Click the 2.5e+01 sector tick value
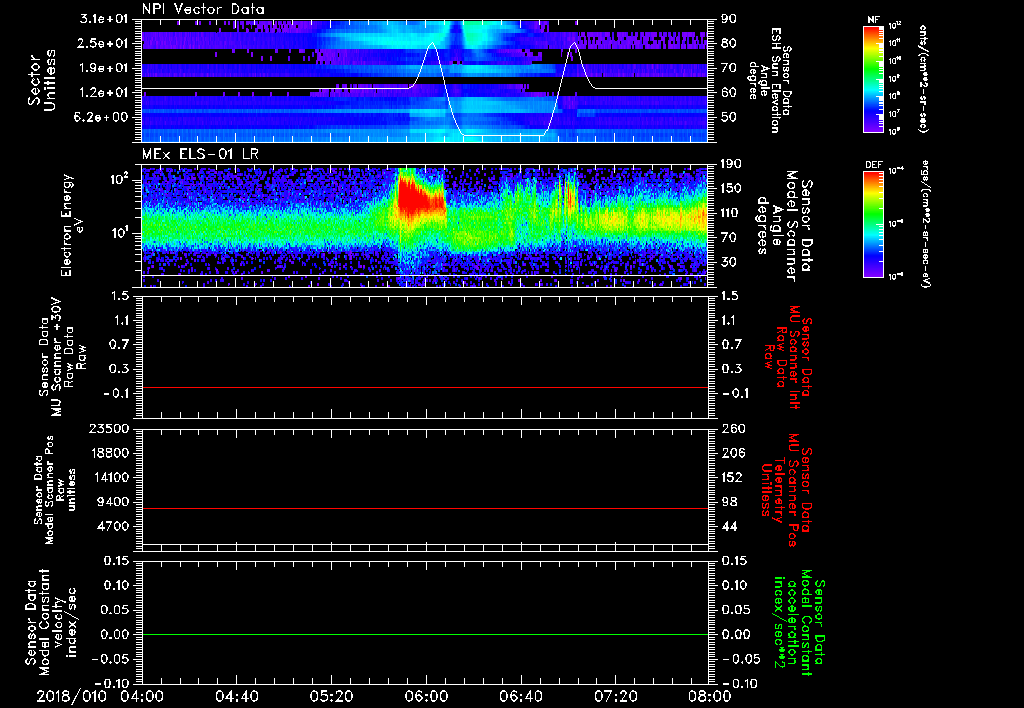 pos(104,43)
